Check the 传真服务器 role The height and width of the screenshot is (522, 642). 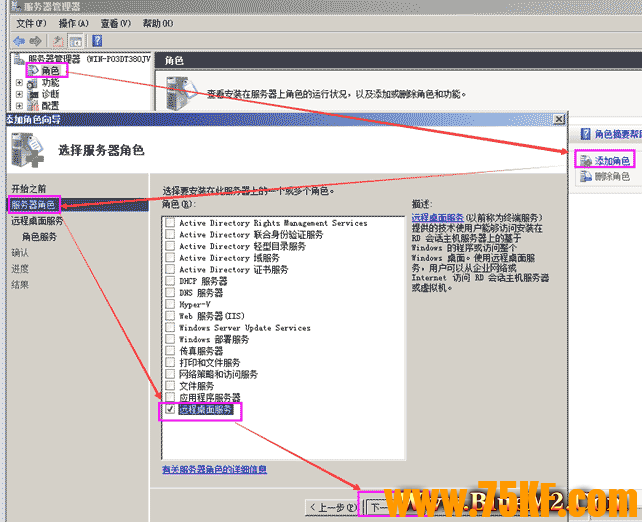pos(170,350)
